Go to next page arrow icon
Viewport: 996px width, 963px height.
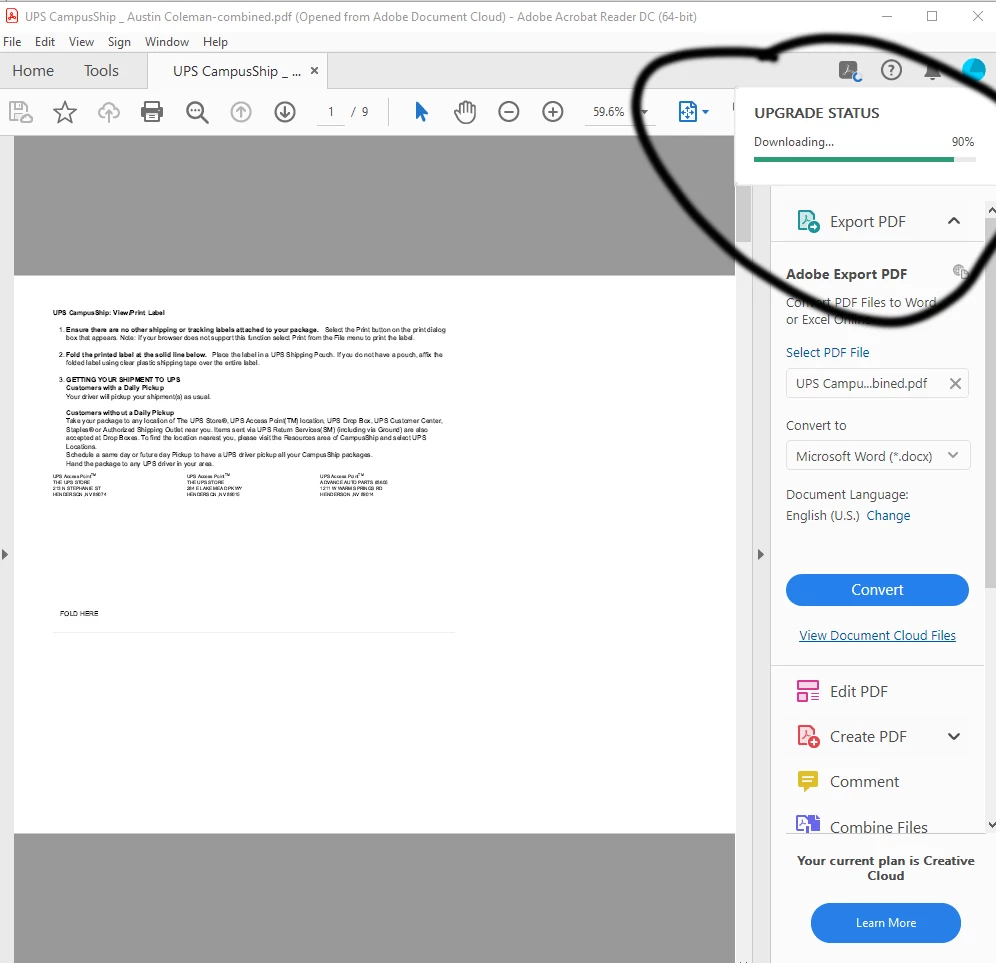(285, 112)
